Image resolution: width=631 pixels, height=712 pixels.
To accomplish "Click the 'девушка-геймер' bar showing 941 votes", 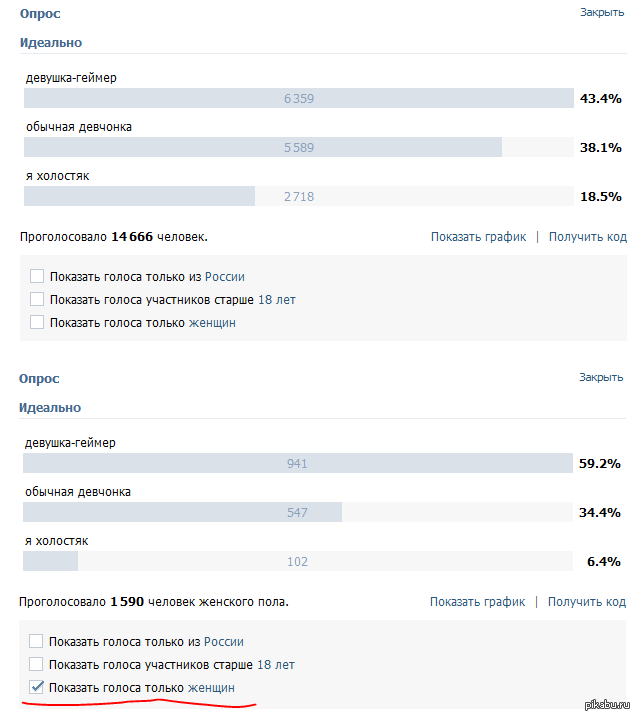I will click(297, 464).
